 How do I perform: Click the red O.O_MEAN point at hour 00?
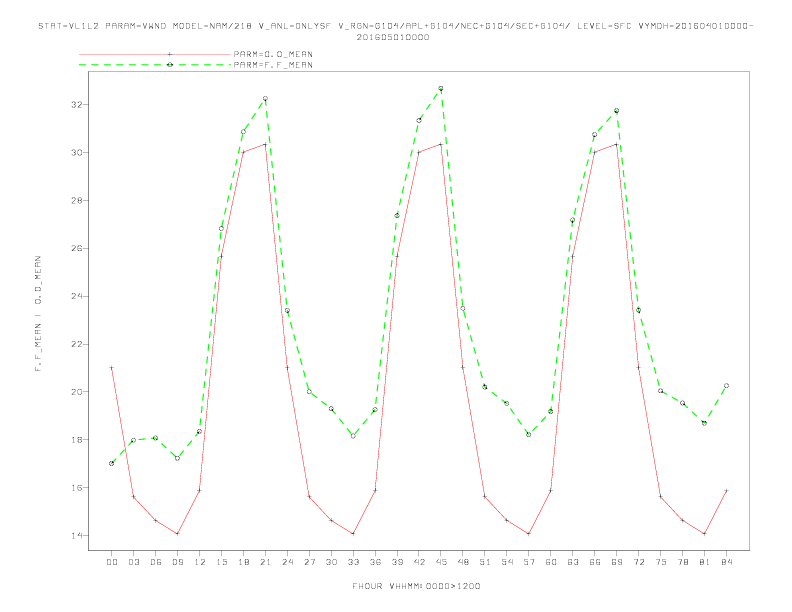click(112, 368)
